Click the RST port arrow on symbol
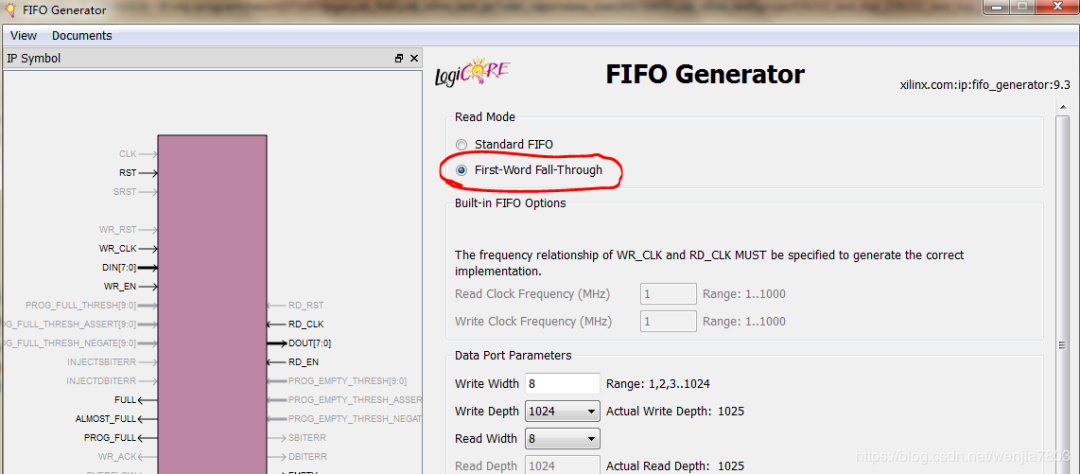The image size is (1080, 474). click(x=148, y=173)
